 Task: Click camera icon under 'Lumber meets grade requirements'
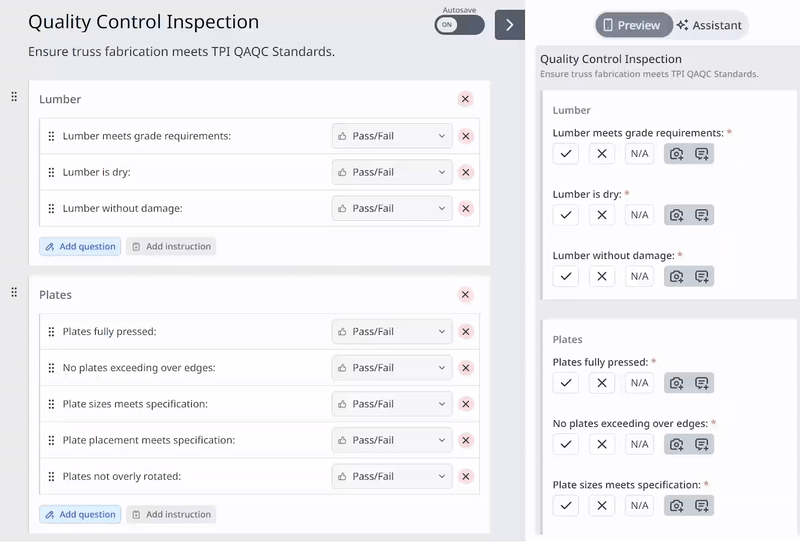[x=677, y=154]
